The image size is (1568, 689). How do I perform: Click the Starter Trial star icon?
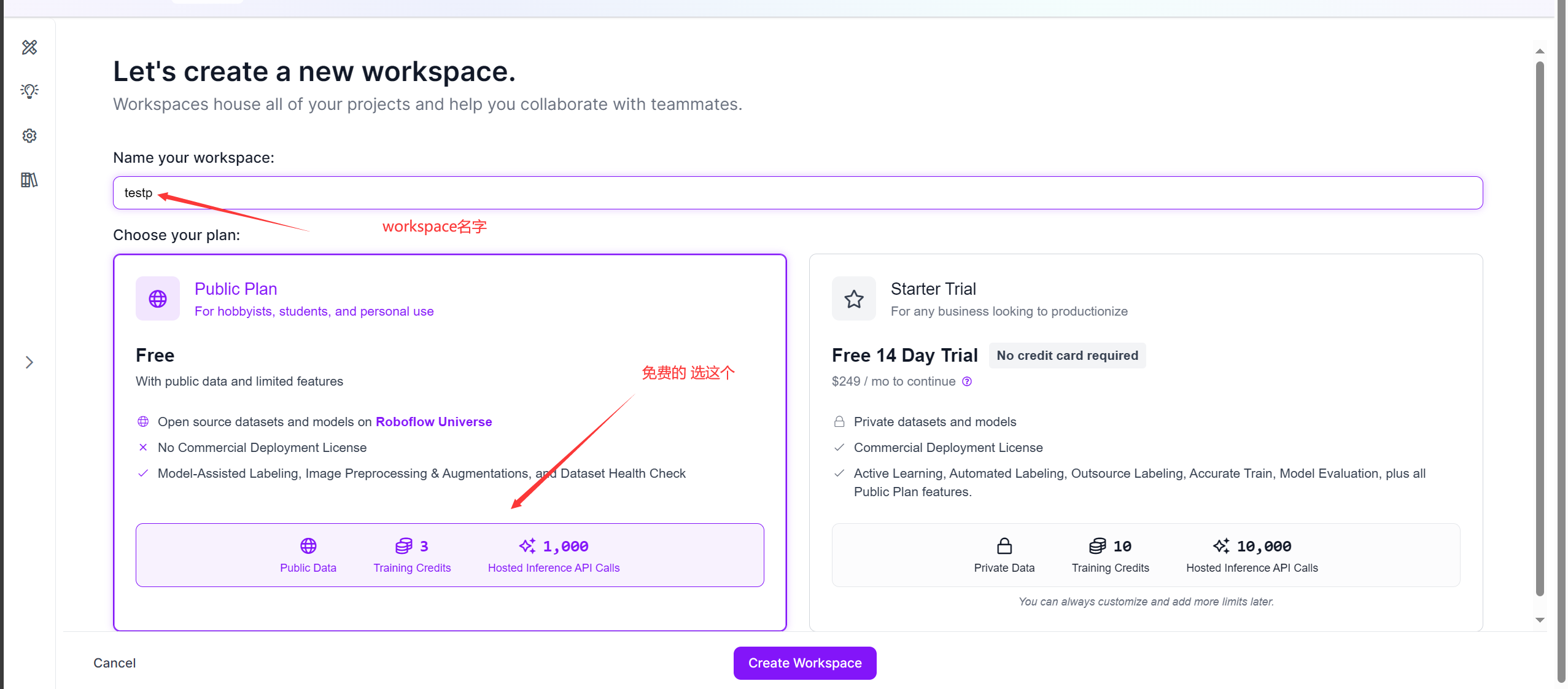[853, 299]
